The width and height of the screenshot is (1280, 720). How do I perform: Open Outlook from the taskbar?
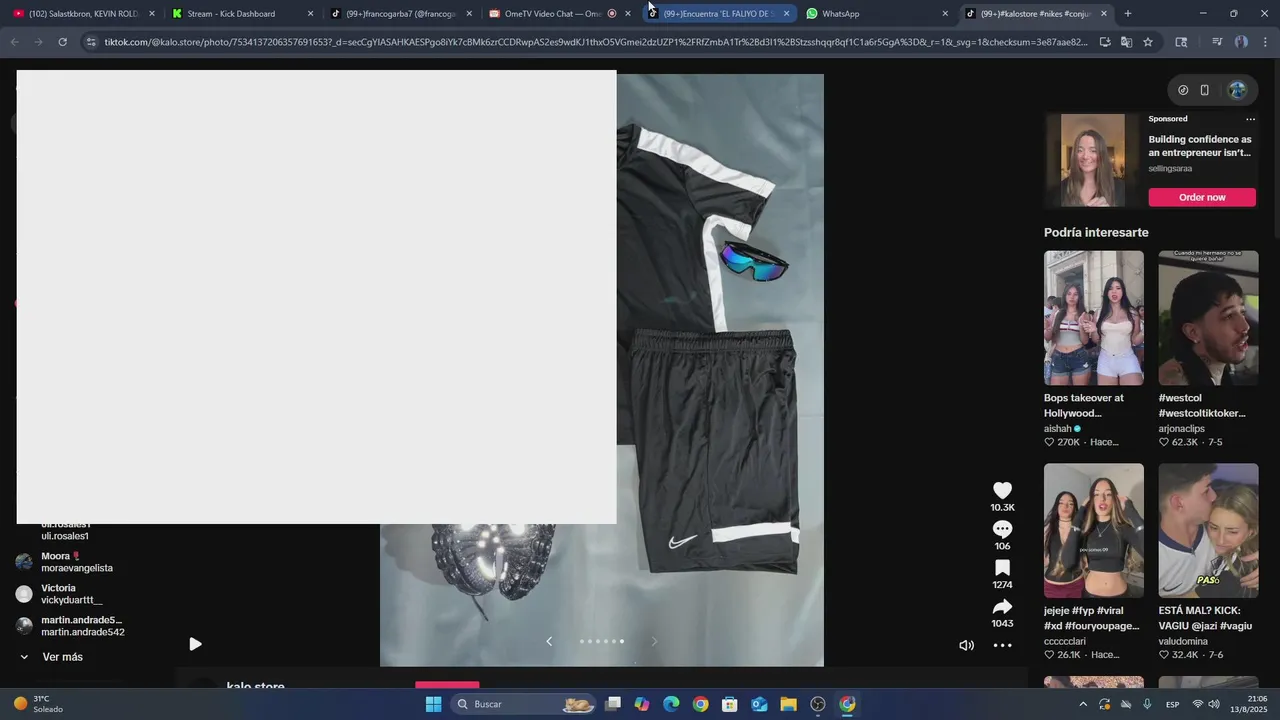(759, 704)
